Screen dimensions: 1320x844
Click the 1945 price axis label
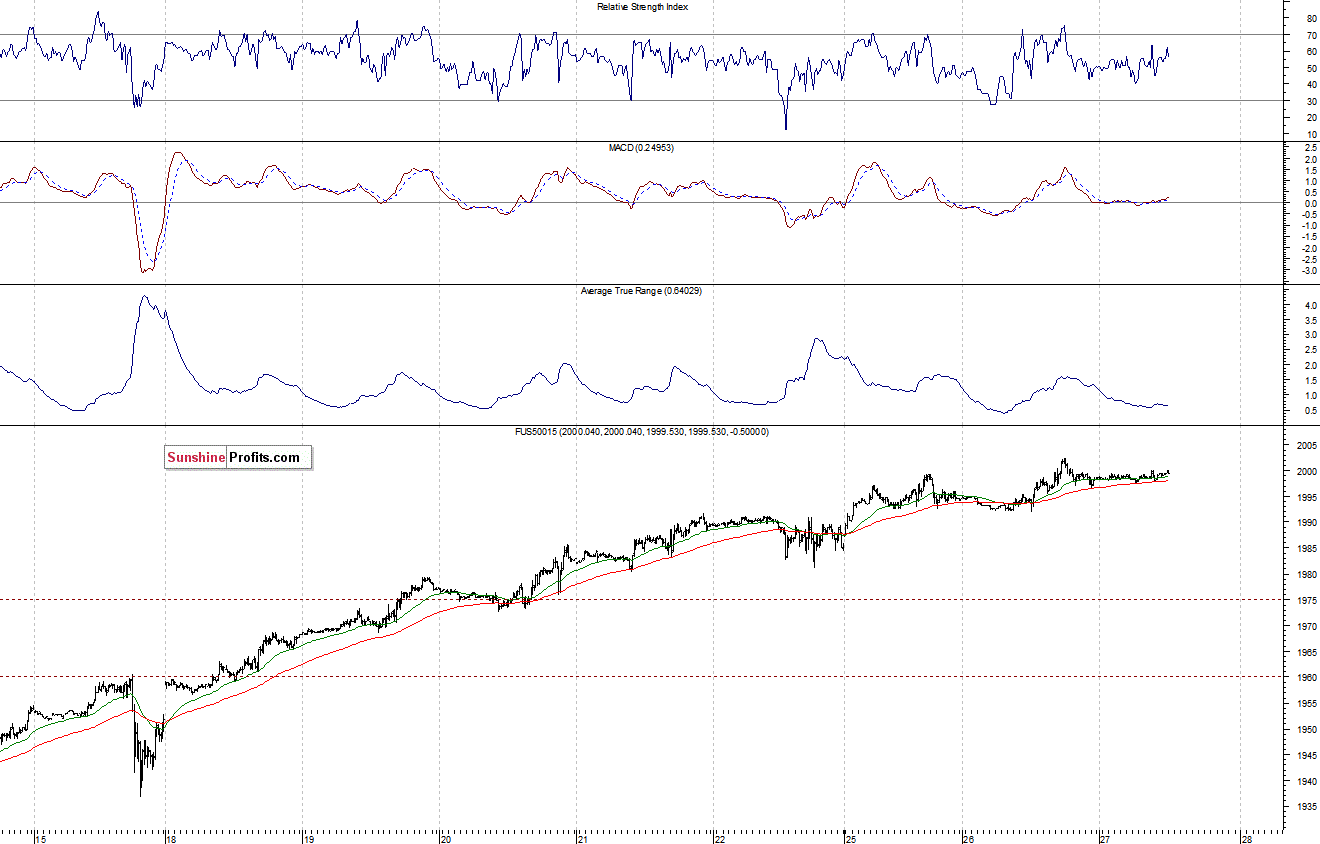1308,756
